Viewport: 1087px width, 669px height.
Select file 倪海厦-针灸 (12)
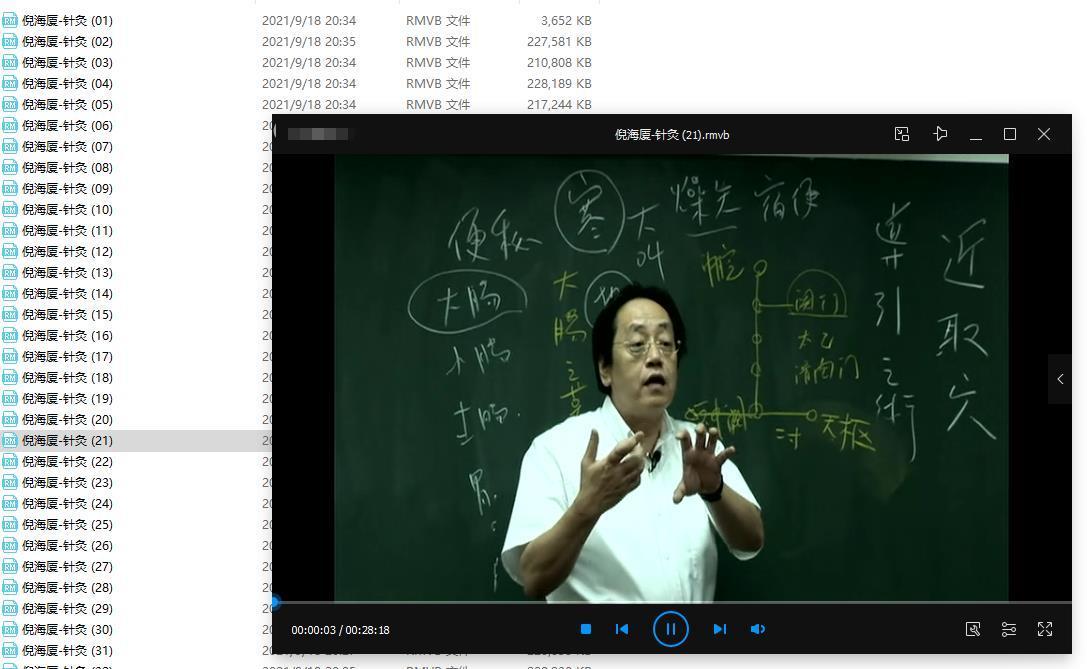point(67,251)
